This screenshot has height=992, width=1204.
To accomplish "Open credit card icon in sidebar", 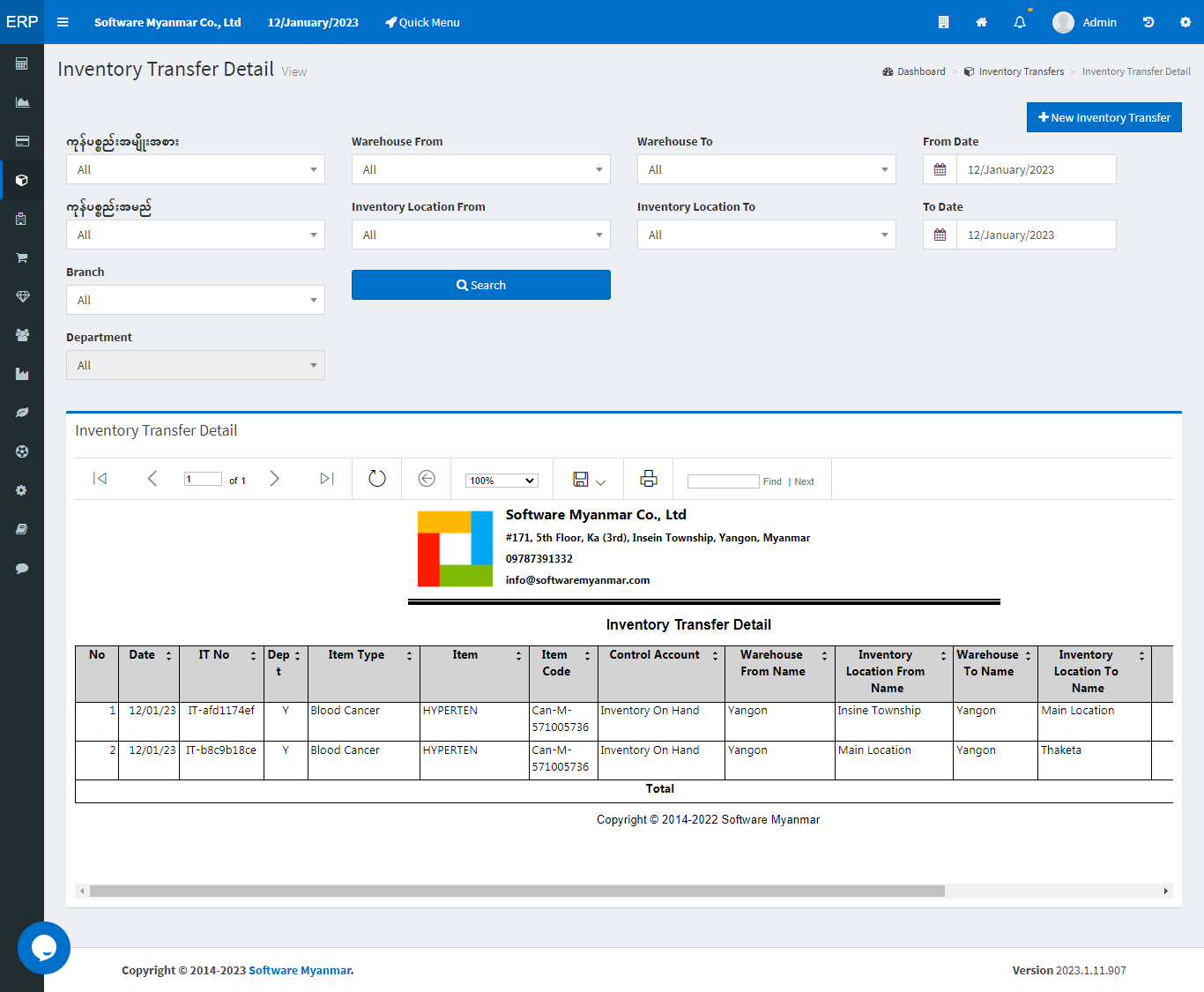I will click(x=22, y=141).
